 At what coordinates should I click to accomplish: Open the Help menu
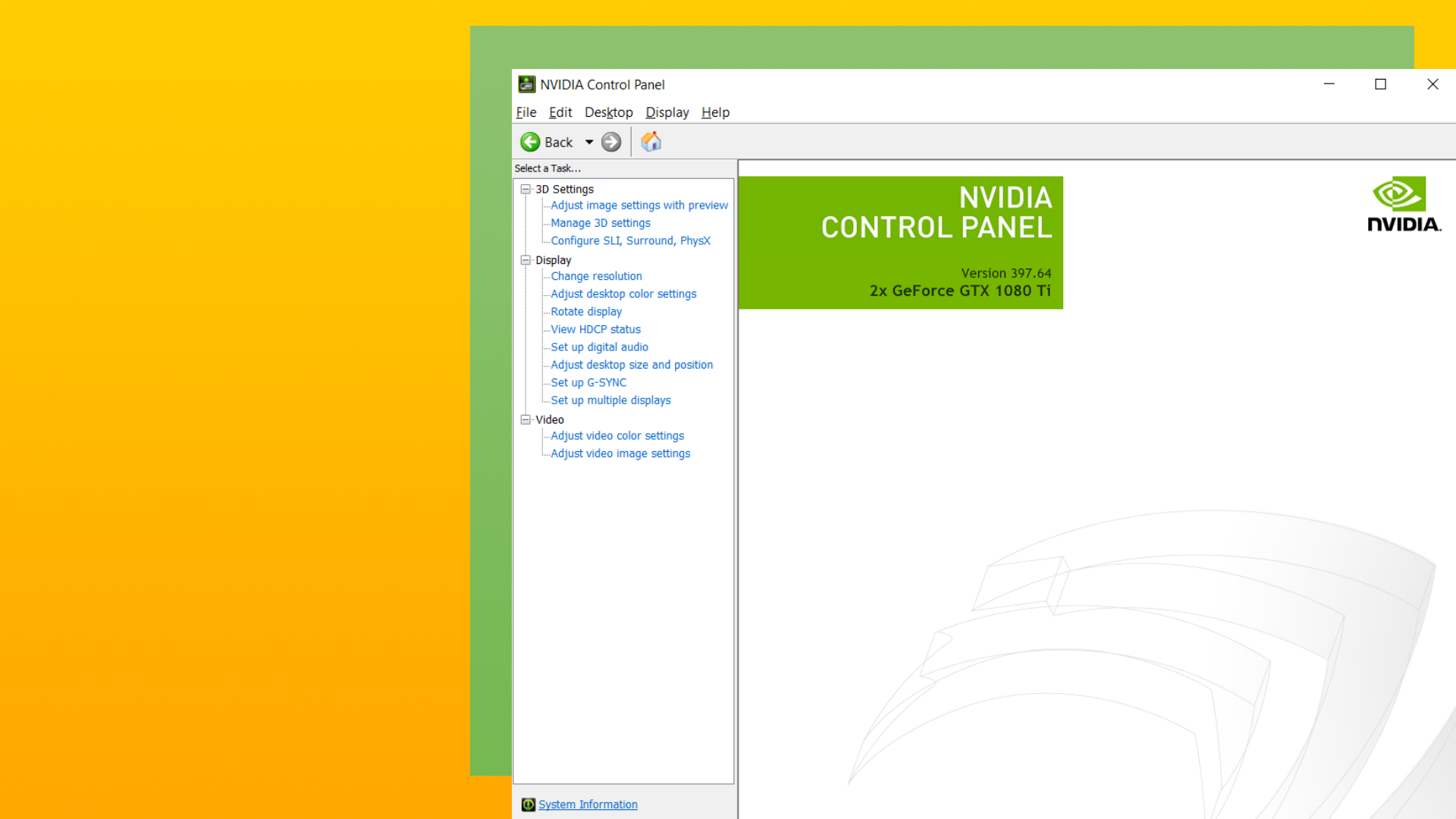[x=715, y=112]
